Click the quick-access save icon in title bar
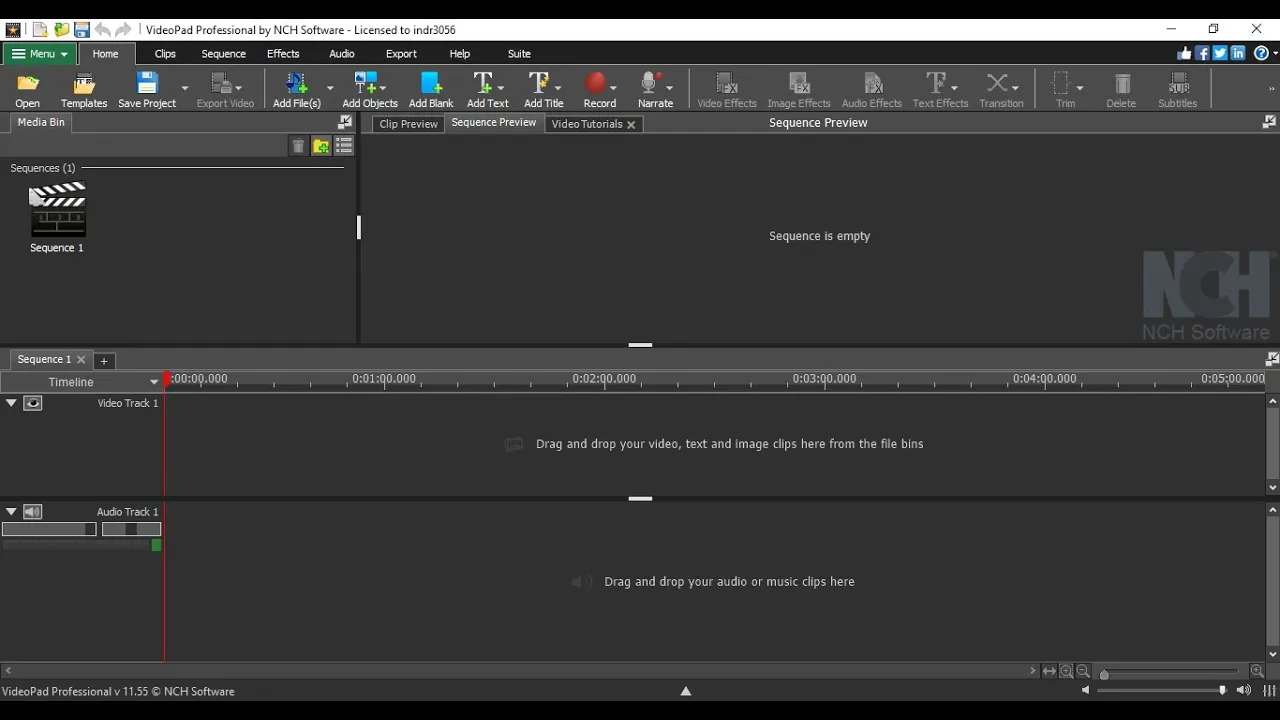1280x720 pixels. pyautogui.click(x=82, y=30)
